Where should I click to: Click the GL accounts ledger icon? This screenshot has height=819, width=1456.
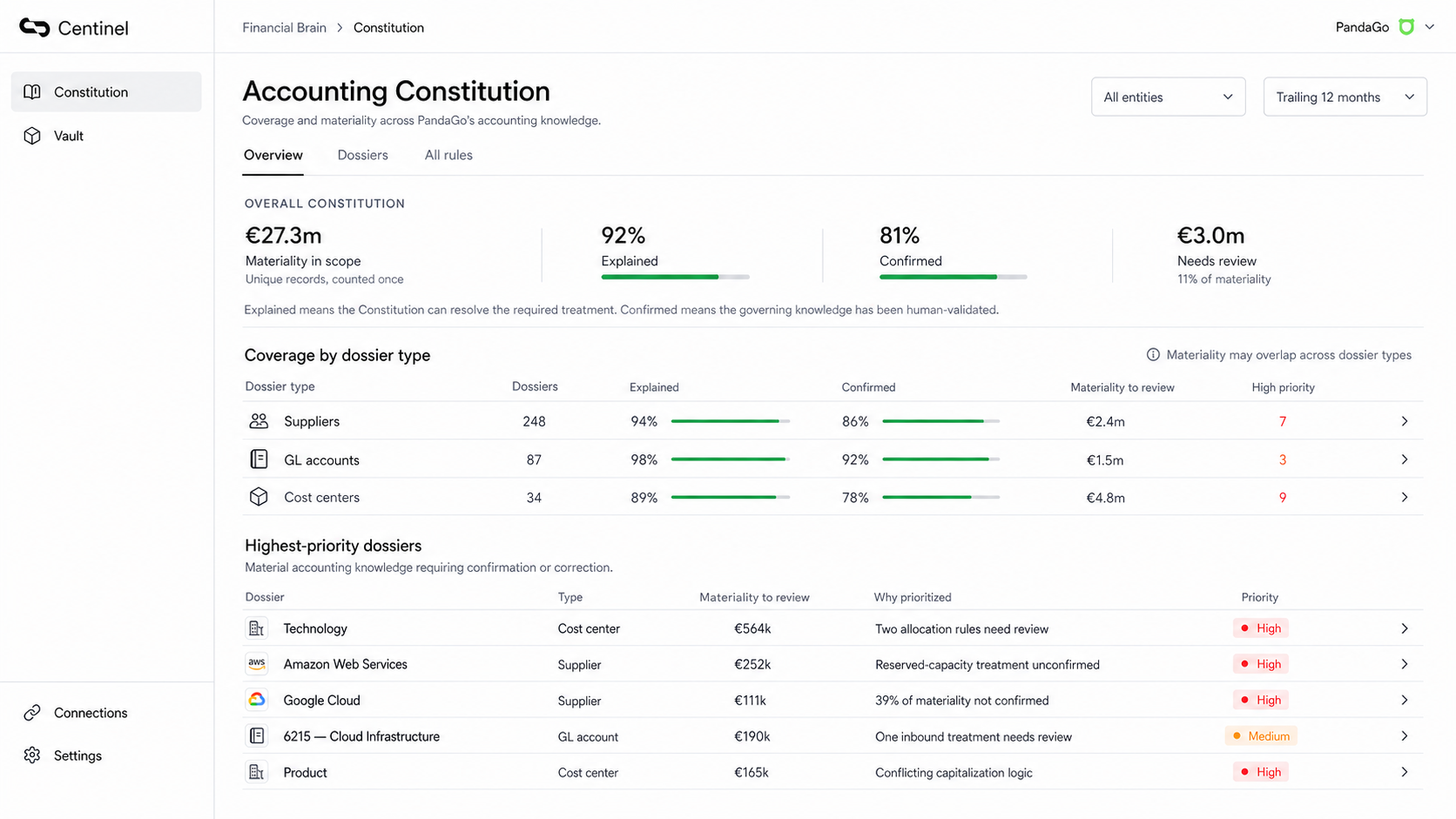[x=259, y=460]
